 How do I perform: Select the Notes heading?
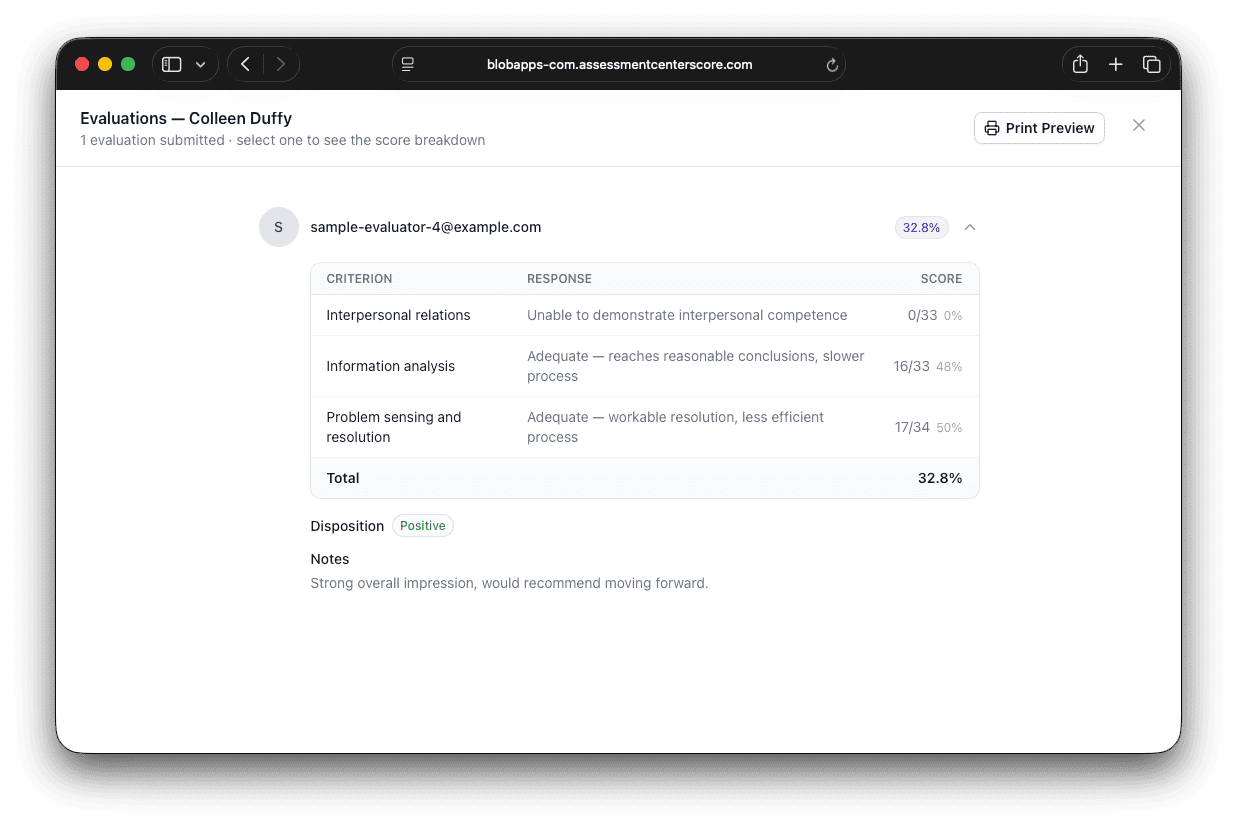330,559
